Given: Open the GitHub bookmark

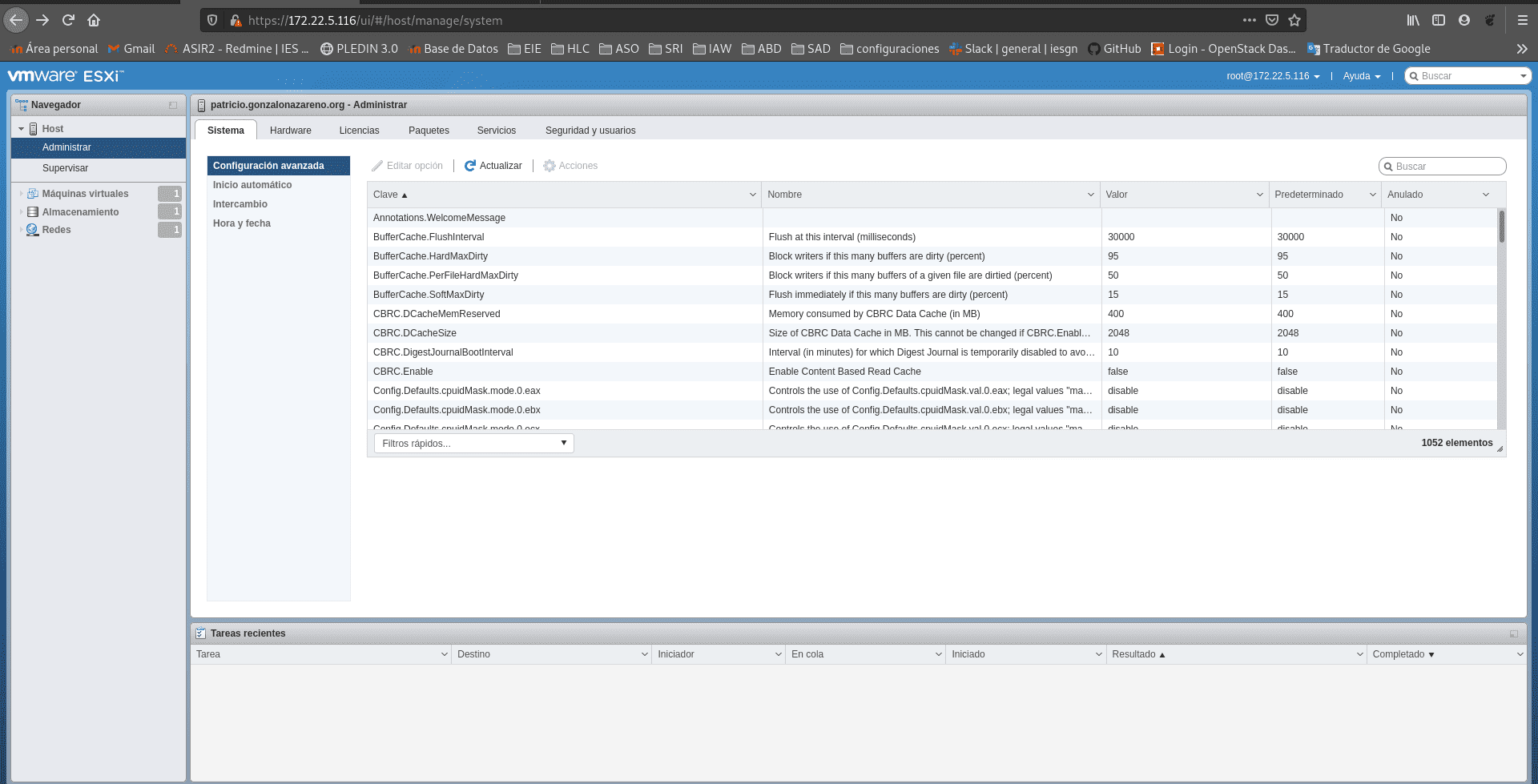Looking at the screenshot, I should (1114, 49).
